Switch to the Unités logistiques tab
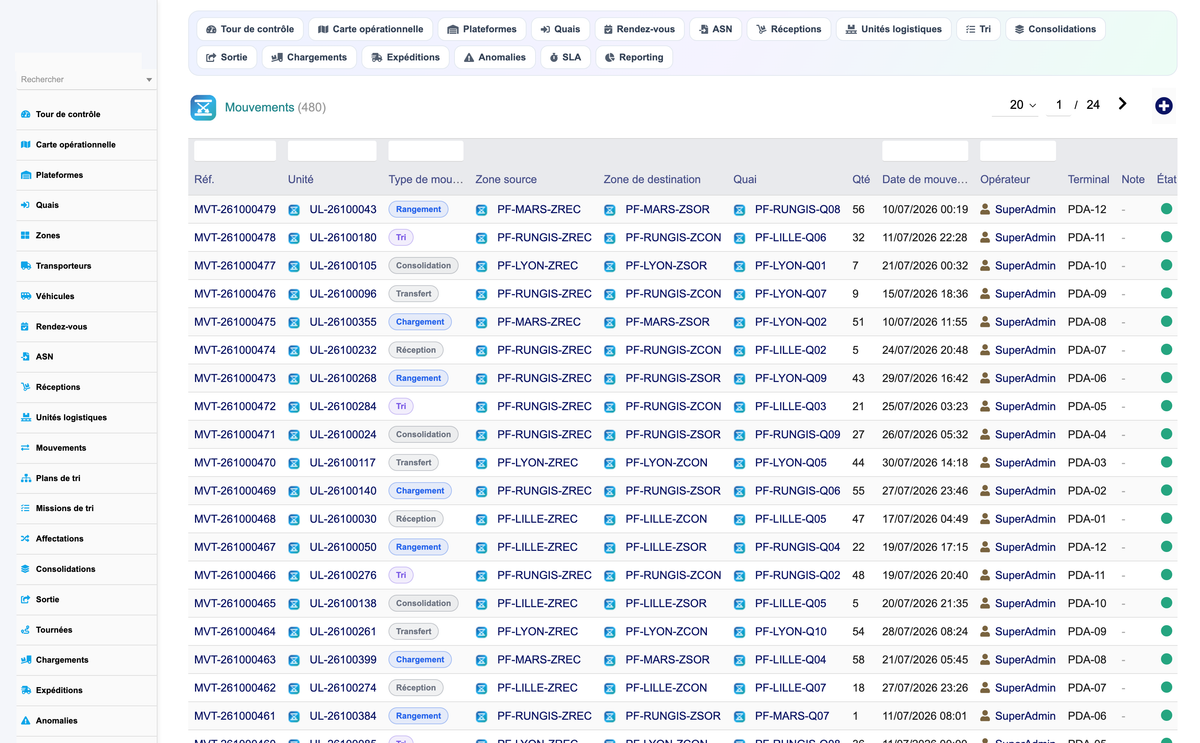Viewport: 1200px width, 743px height. click(894, 29)
